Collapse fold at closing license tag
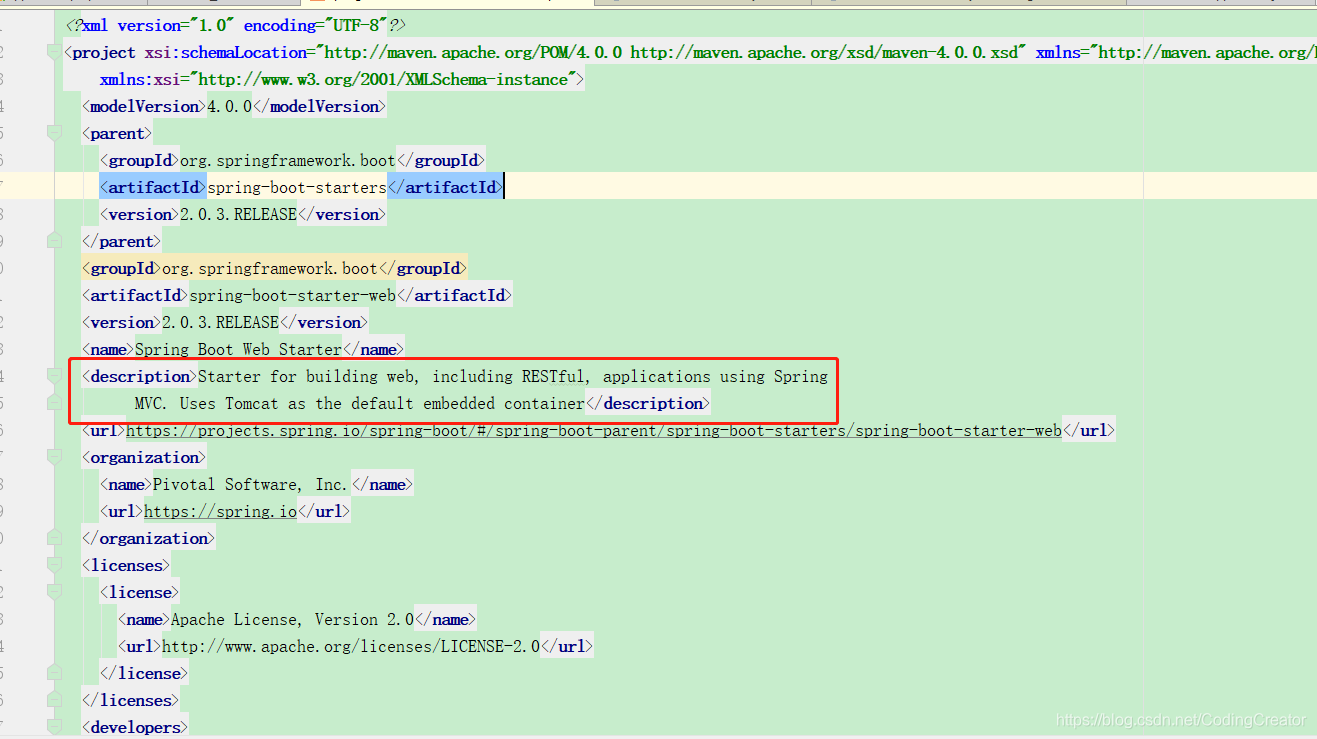 click(x=54, y=673)
